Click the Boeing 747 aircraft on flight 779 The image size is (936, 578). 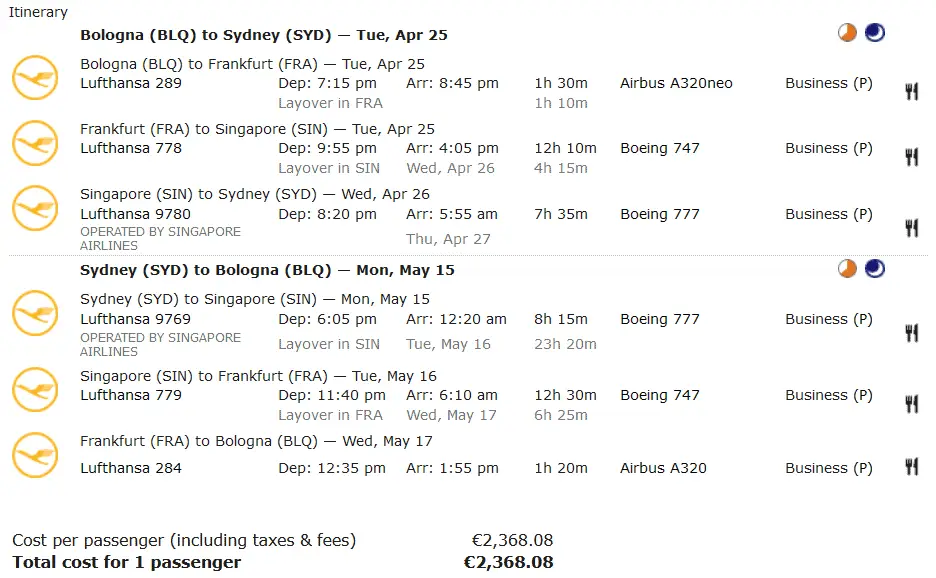660,395
